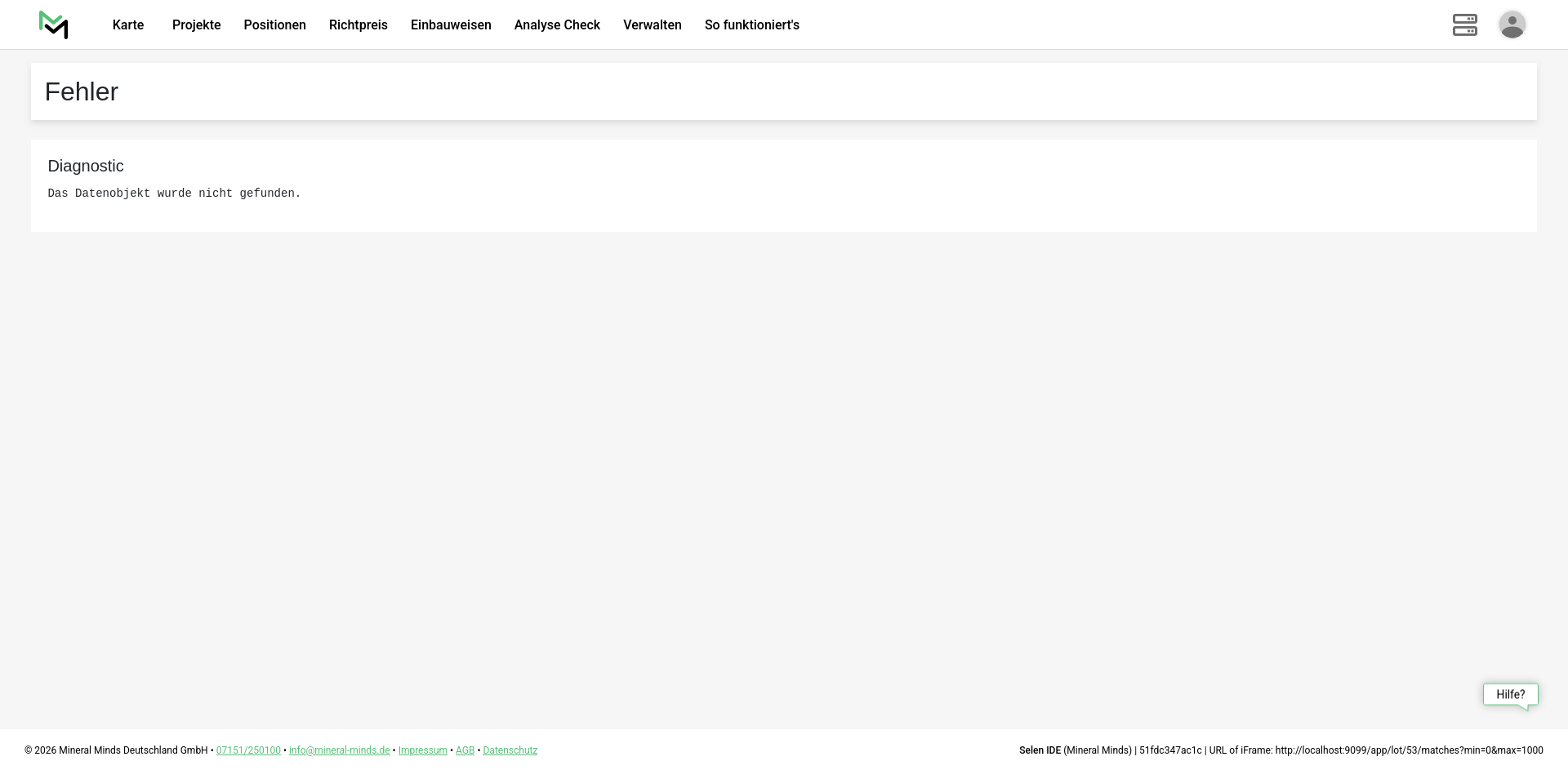
Task: Open the server stack icon
Action: 1464,24
